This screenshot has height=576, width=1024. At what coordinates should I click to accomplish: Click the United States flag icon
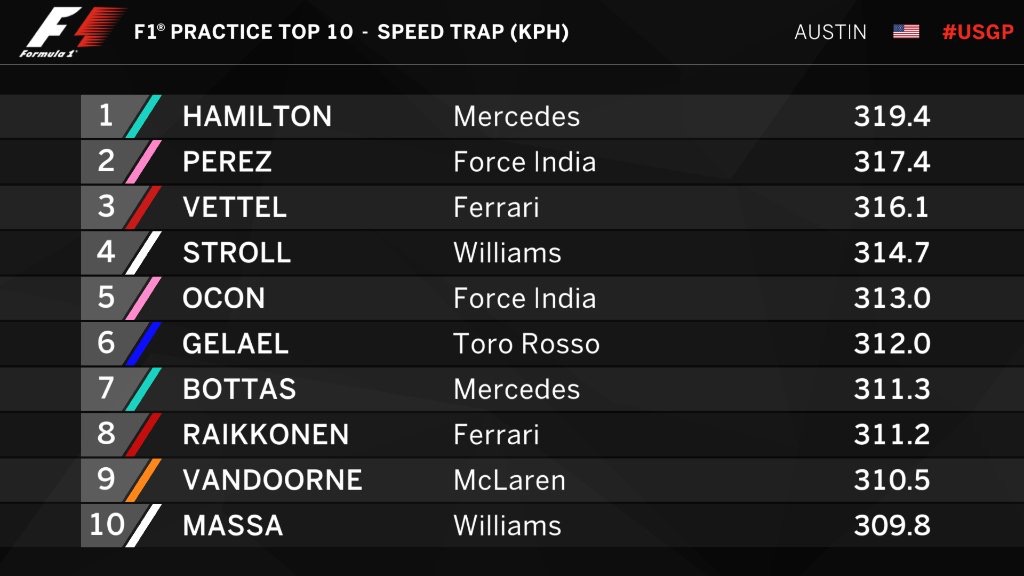click(906, 31)
